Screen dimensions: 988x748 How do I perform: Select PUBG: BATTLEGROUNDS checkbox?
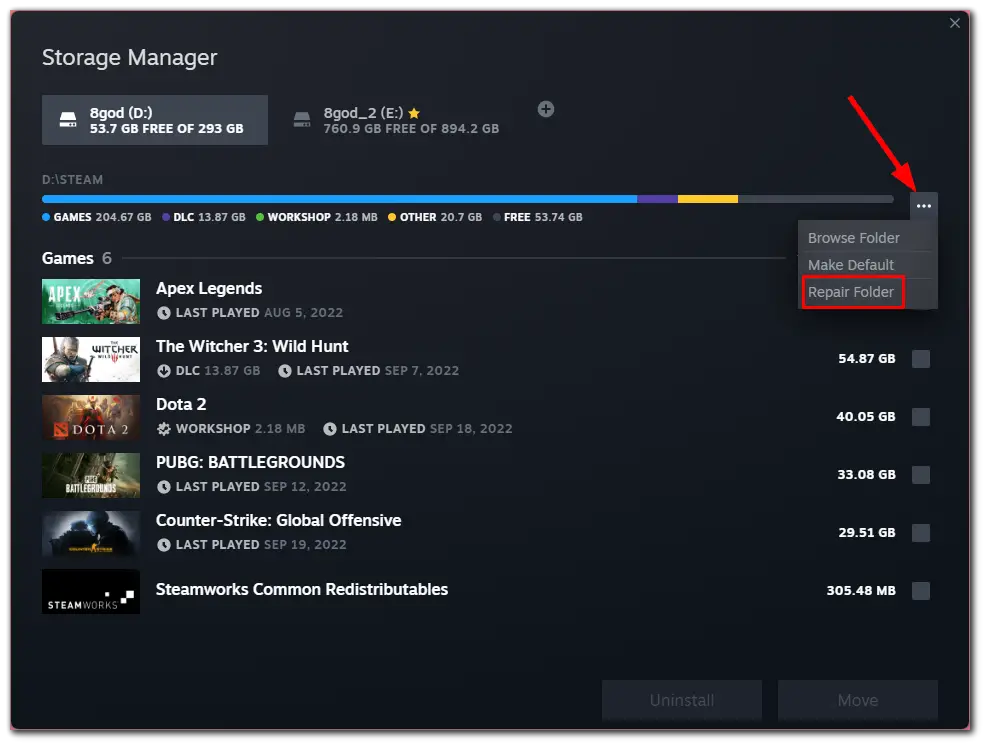[x=921, y=475]
